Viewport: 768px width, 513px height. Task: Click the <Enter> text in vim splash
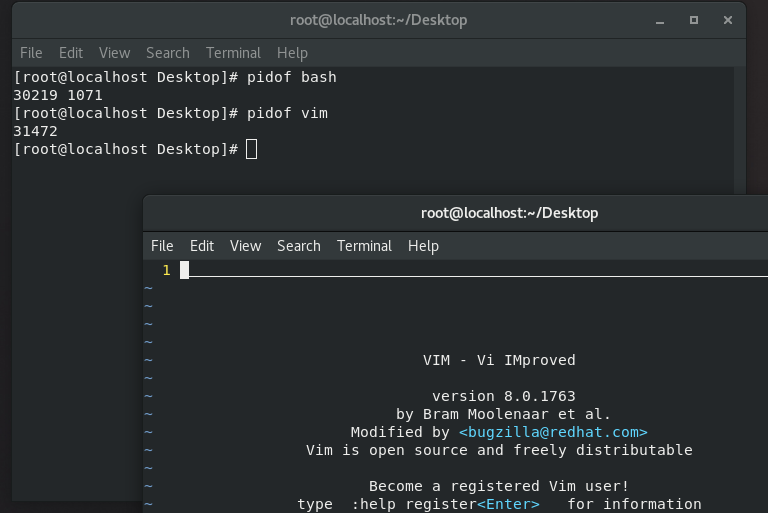508,504
